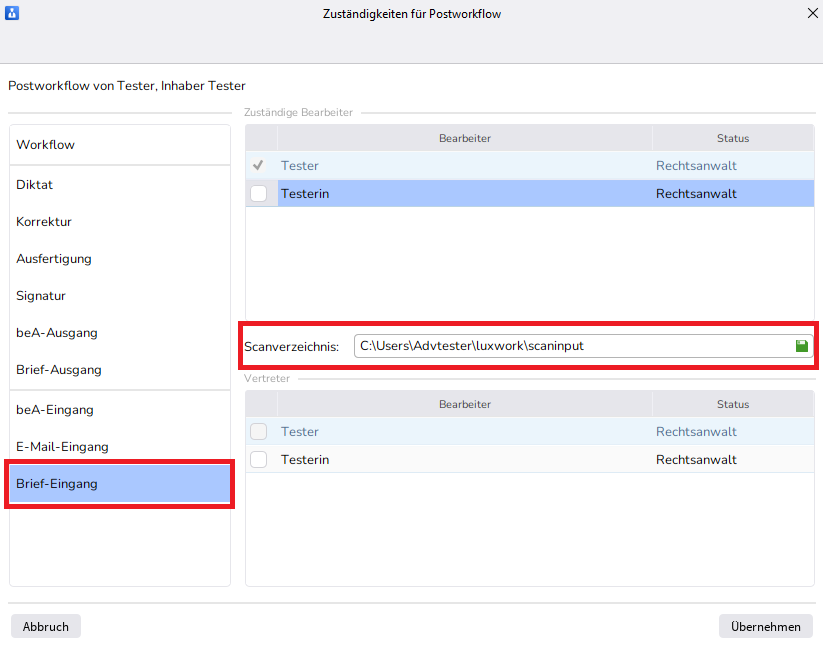823x648 pixels.
Task: Click the green save icon in Scanverzeichnis field
Action: pos(801,346)
